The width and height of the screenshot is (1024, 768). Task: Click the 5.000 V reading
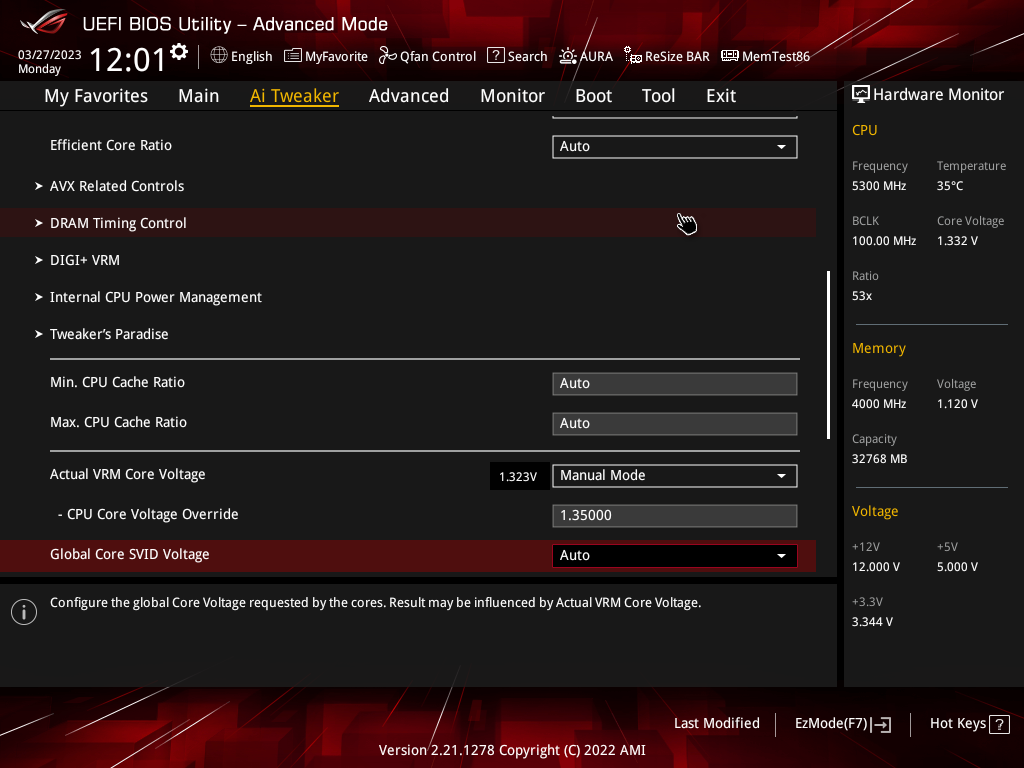point(957,568)
